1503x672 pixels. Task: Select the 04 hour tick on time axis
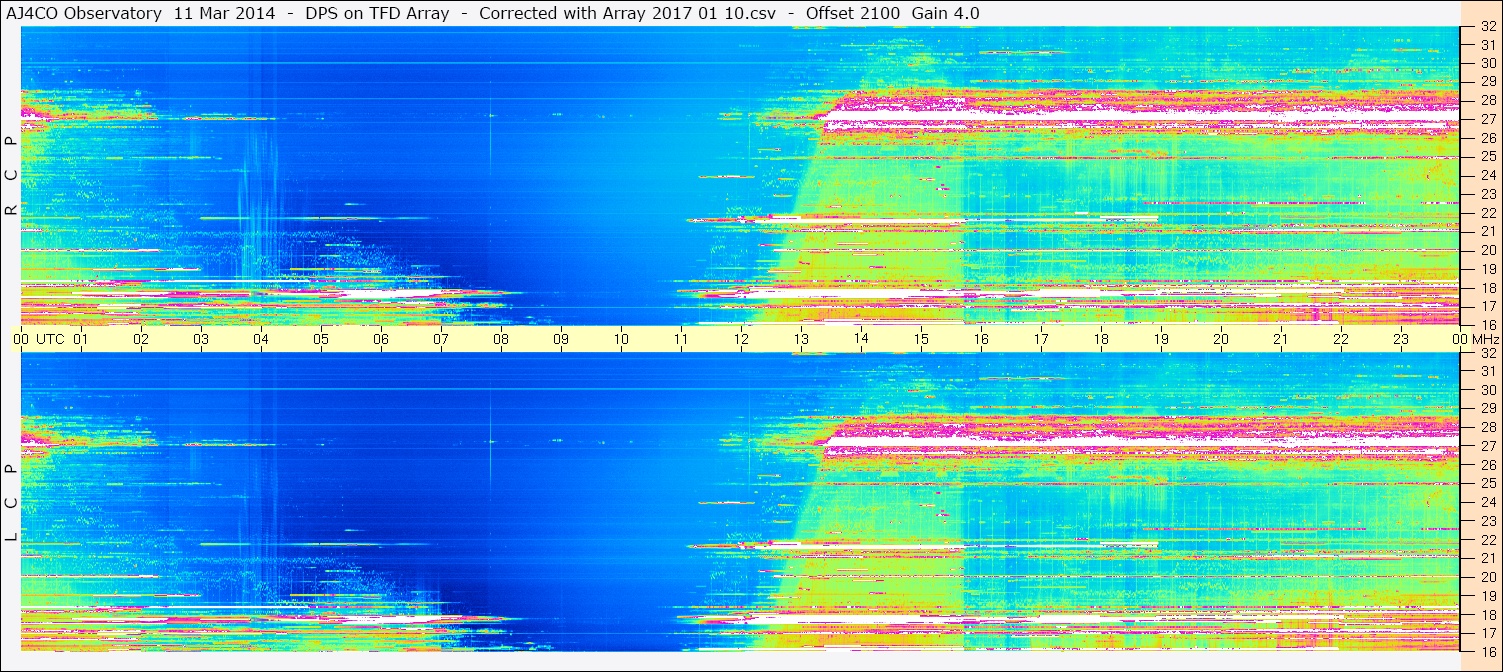[261, 339]
